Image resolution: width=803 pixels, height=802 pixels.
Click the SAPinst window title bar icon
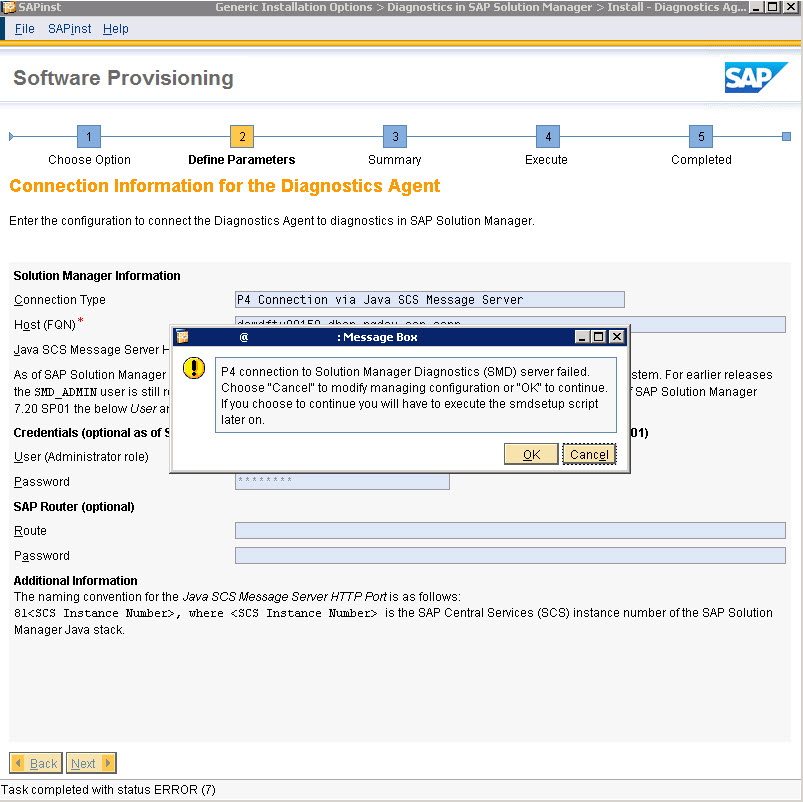click(8, 7)
